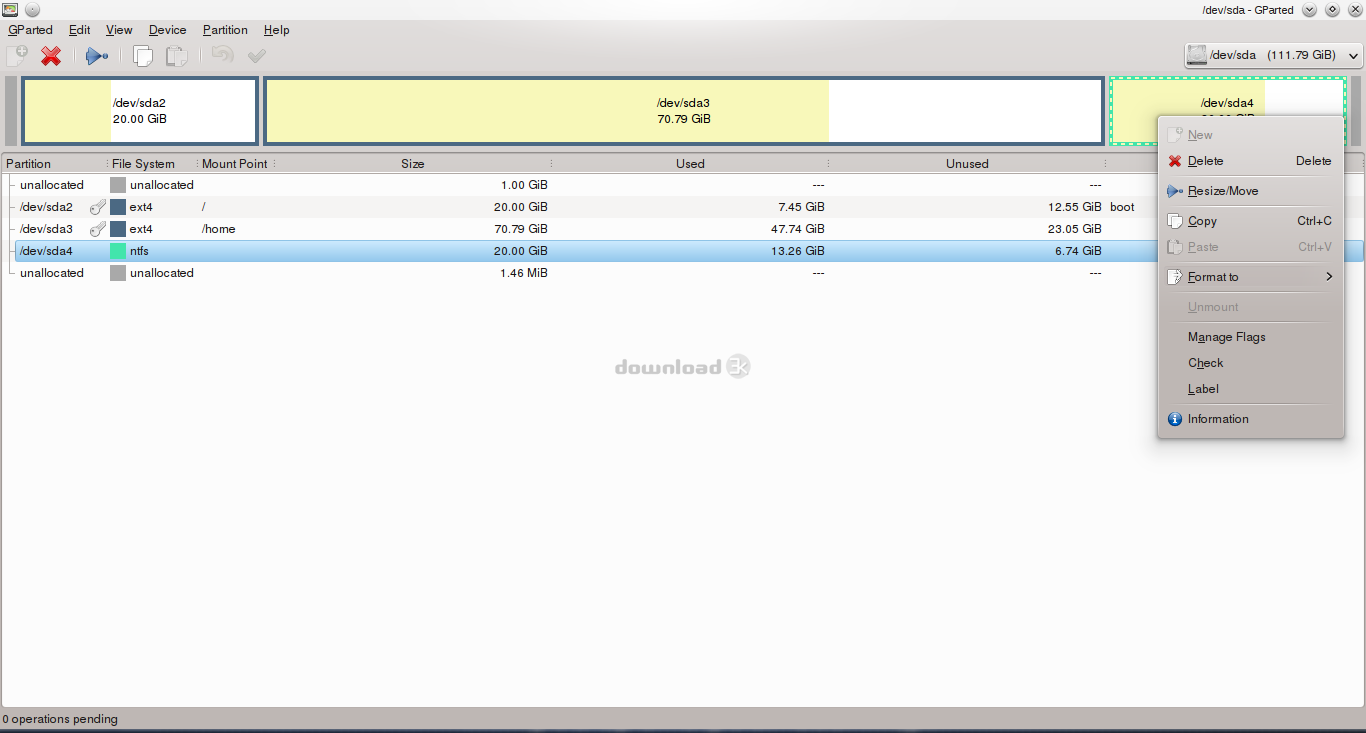The image size is (1366, 733).
Task: Click the Resize/Move toolbar icon
Action: 97,56
